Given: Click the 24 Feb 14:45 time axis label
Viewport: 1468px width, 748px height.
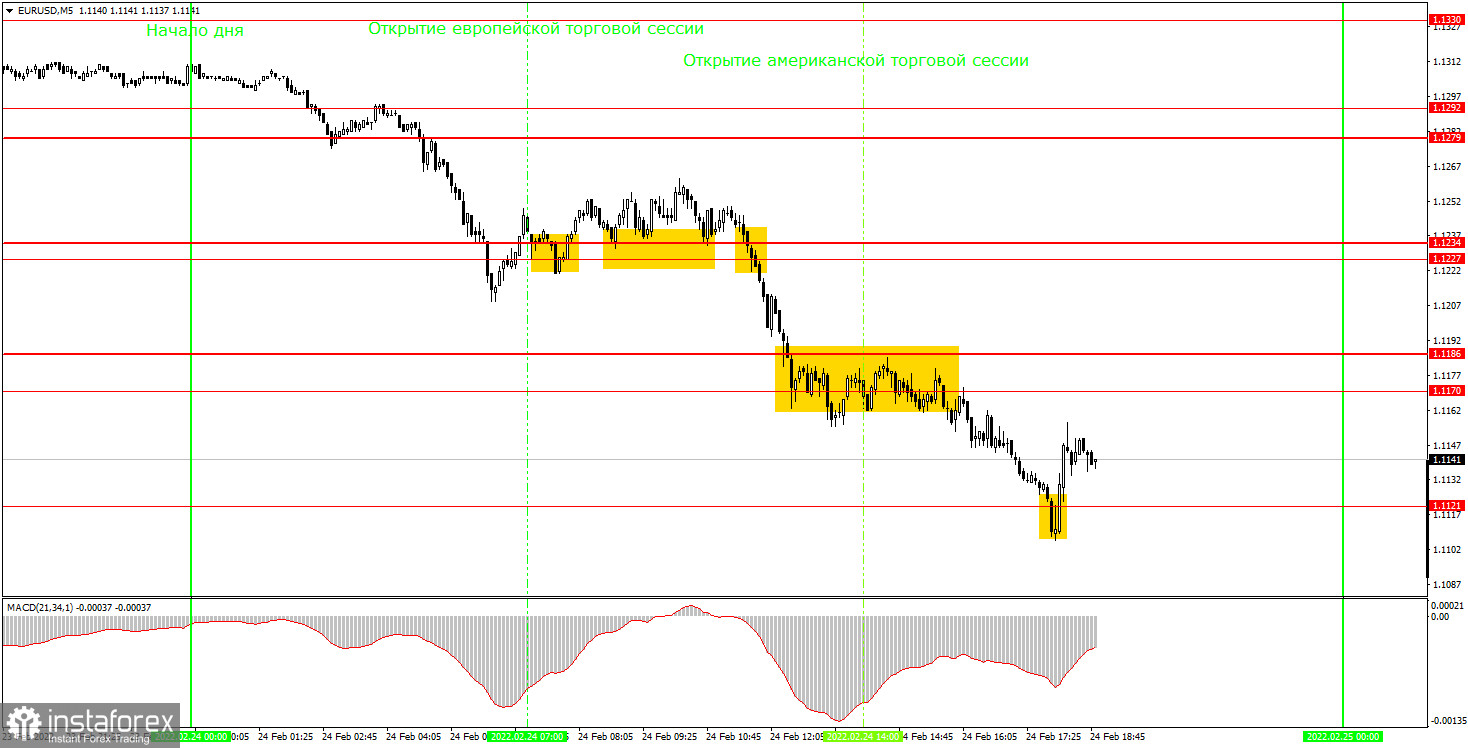Looking at the screenshot, I should click(x=927, y=736).
